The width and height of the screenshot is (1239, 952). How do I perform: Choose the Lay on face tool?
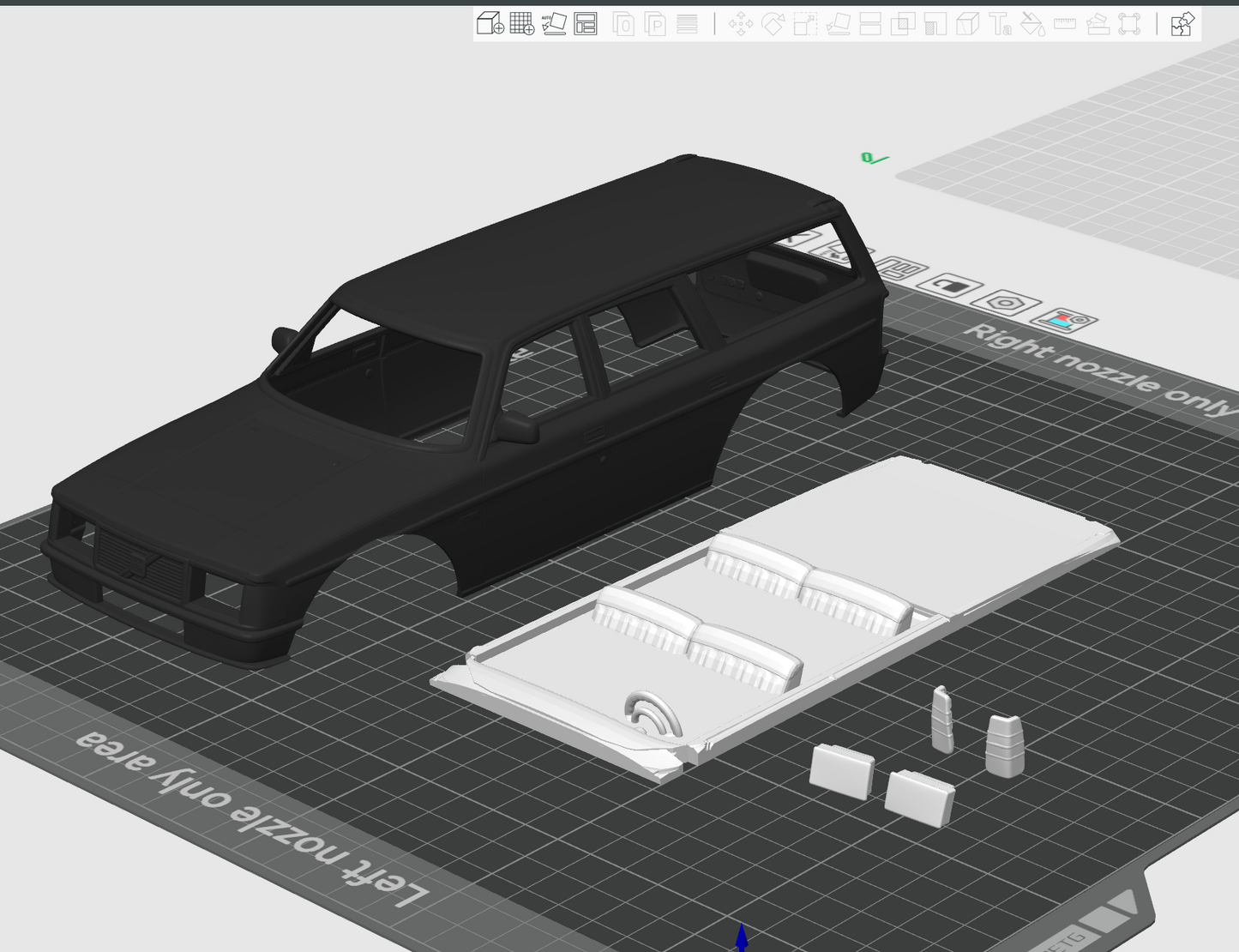(x=838, y=23)
